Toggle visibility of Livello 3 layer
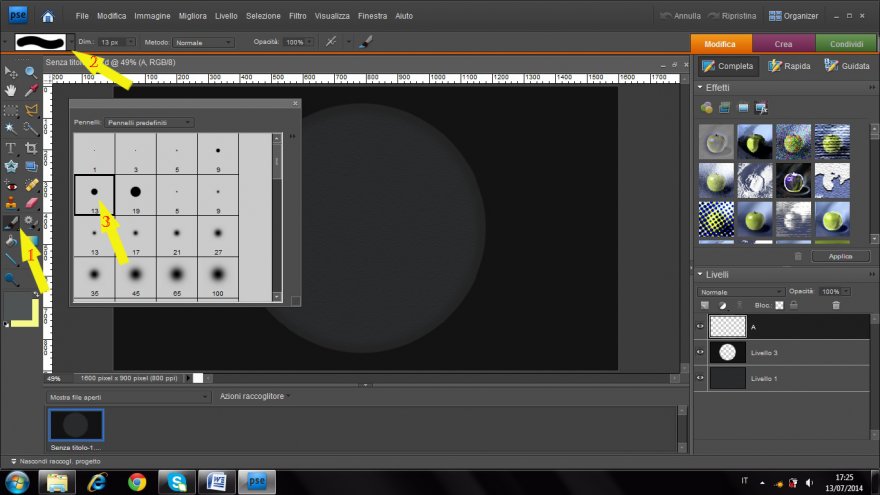880x495 pixels. pos(701,352)
